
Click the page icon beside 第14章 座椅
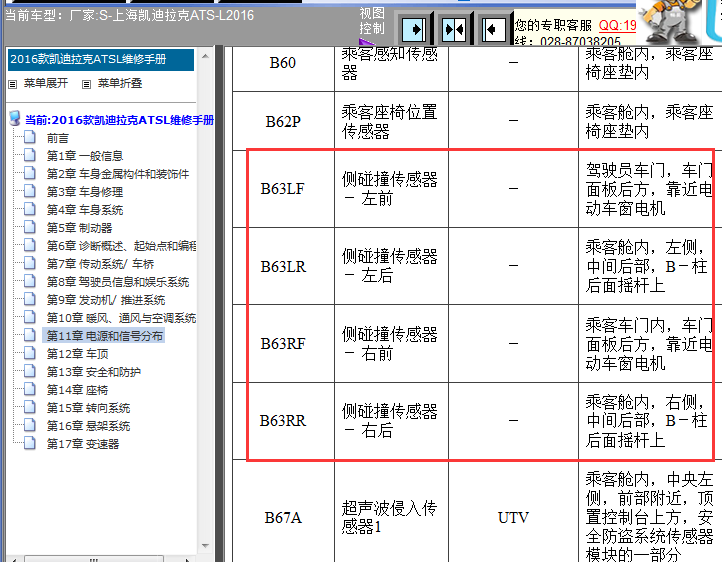pyautogui.click(x=29, y=389)
